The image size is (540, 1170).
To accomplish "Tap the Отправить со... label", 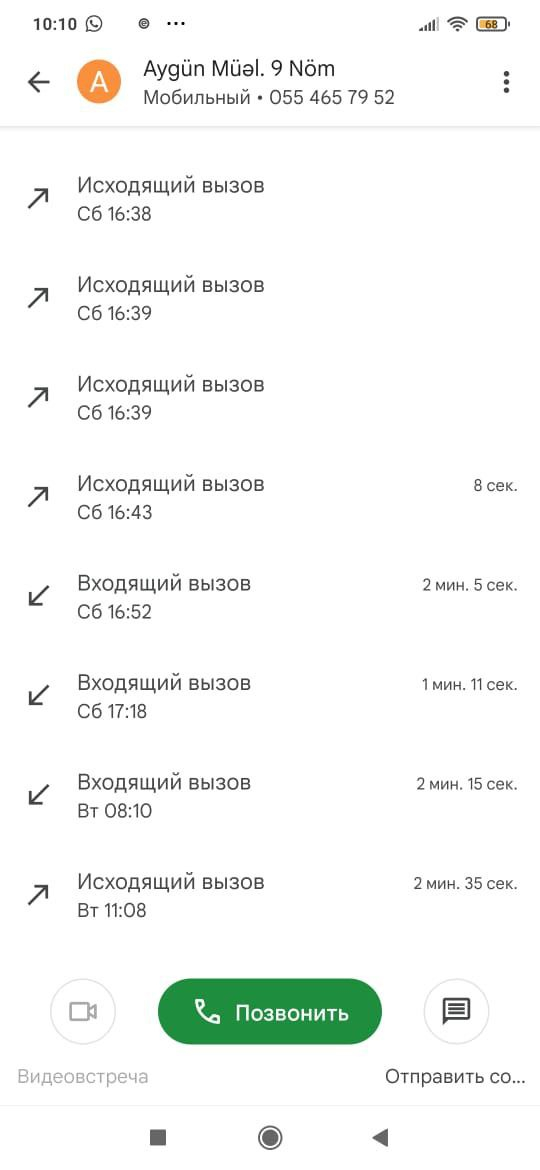I will 455,1077.
